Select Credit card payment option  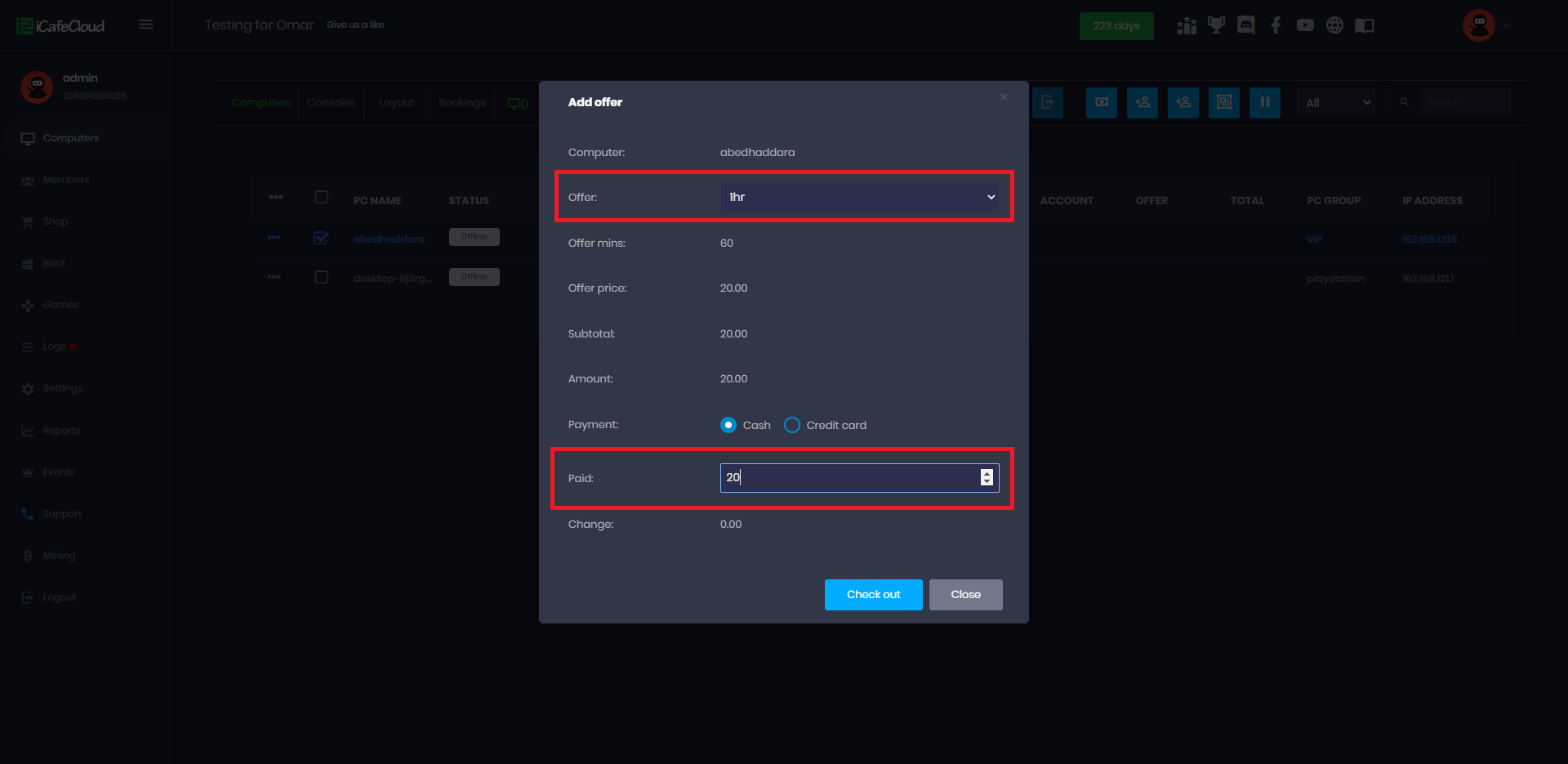click(x=791, y=425)
